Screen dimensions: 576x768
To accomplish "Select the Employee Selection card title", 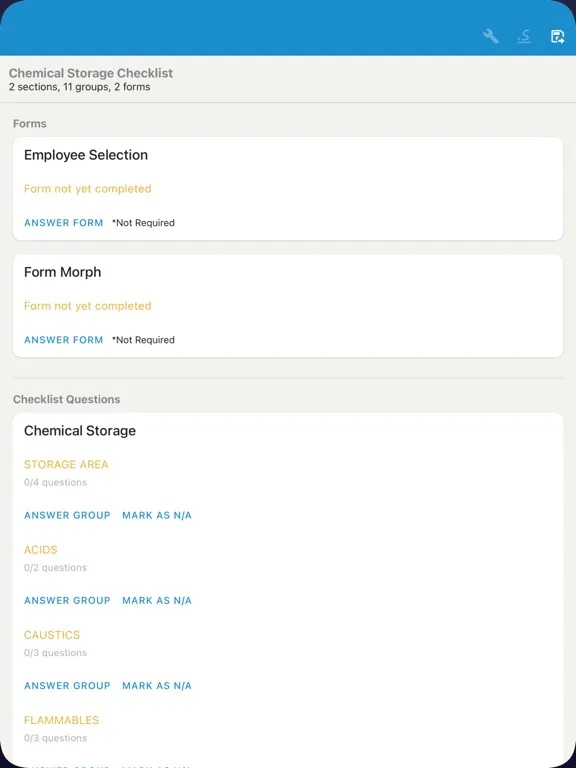I will tap(86, 155).
